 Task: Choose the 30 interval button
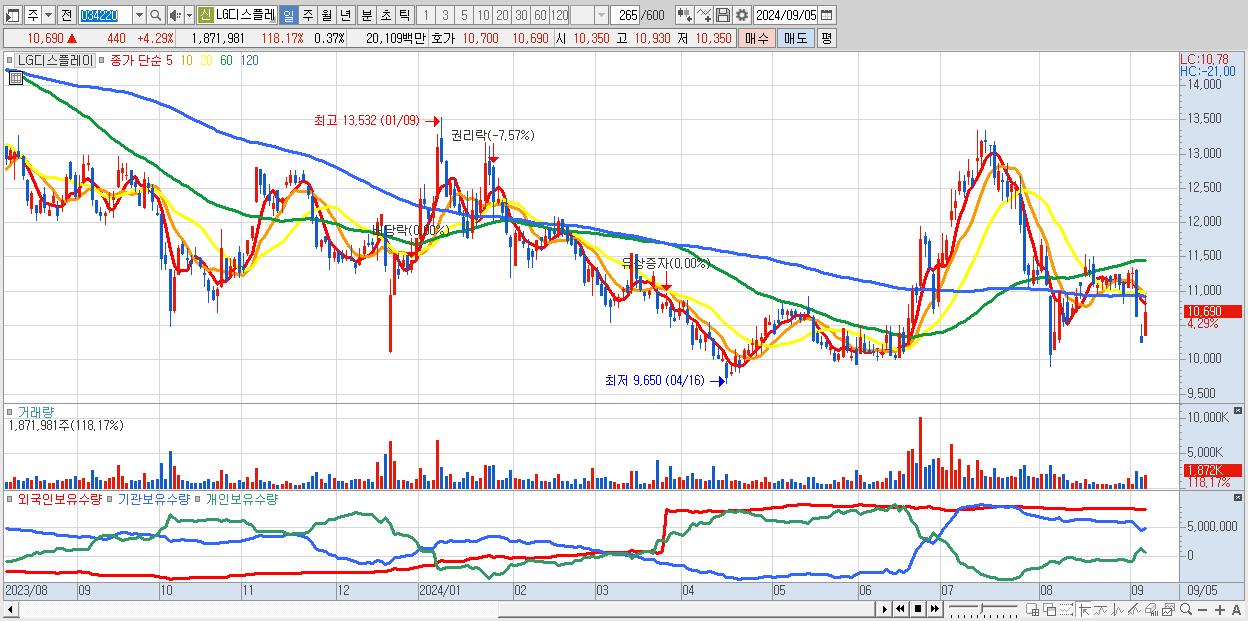pos(521,15)
